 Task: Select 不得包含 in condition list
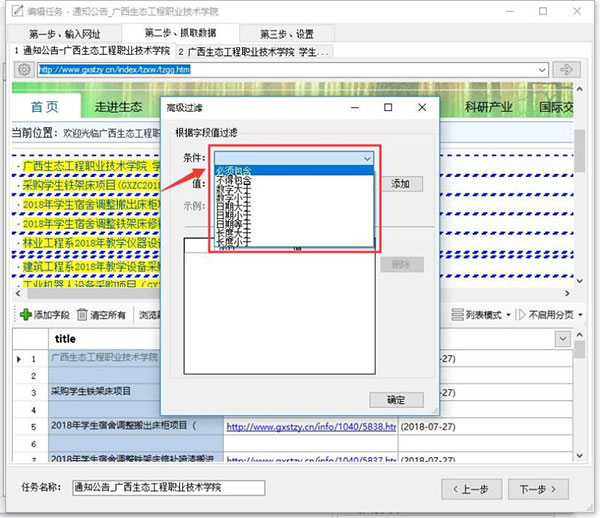coord(294,179)
